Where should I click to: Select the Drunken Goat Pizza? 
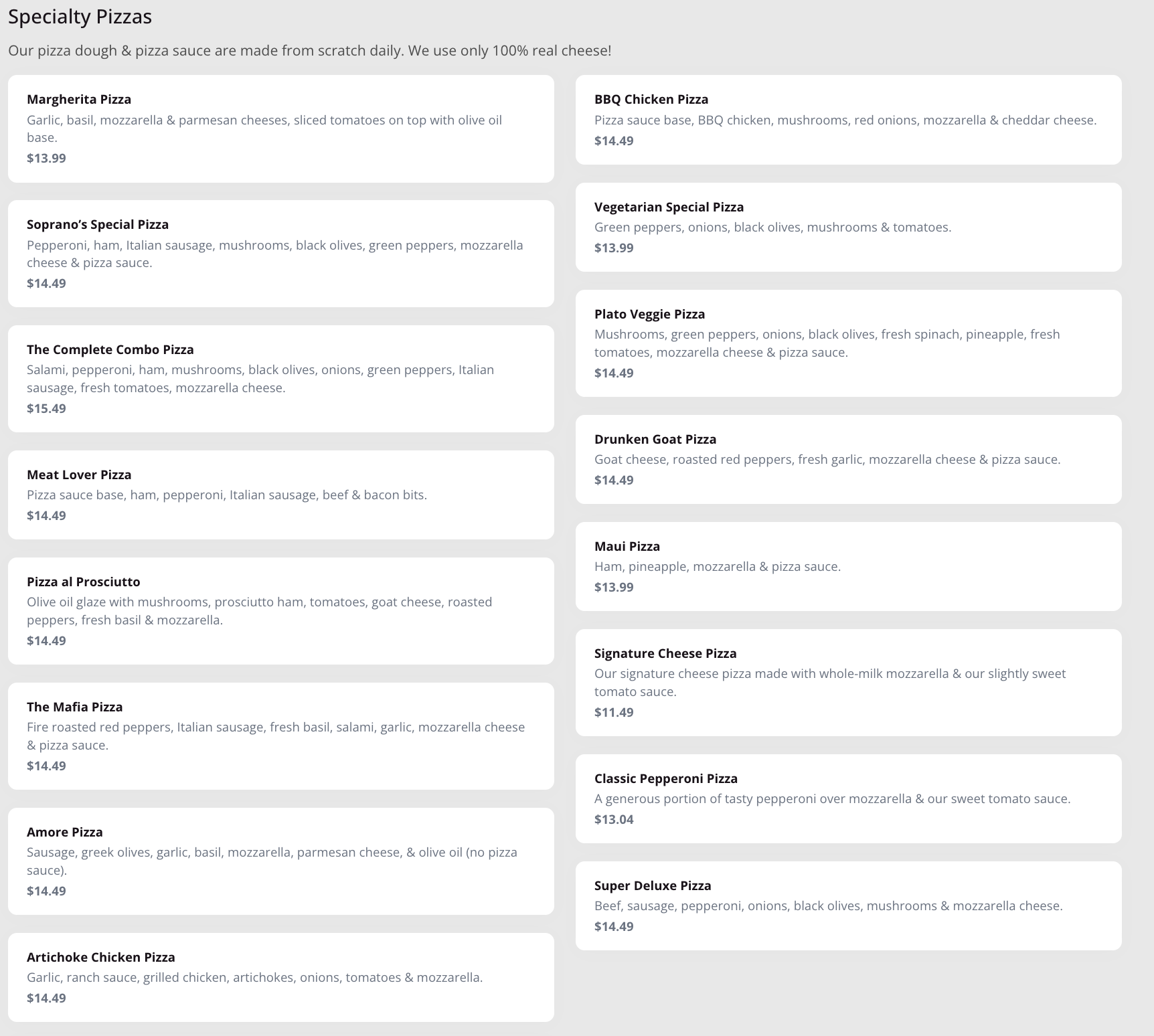click(848, 459)
